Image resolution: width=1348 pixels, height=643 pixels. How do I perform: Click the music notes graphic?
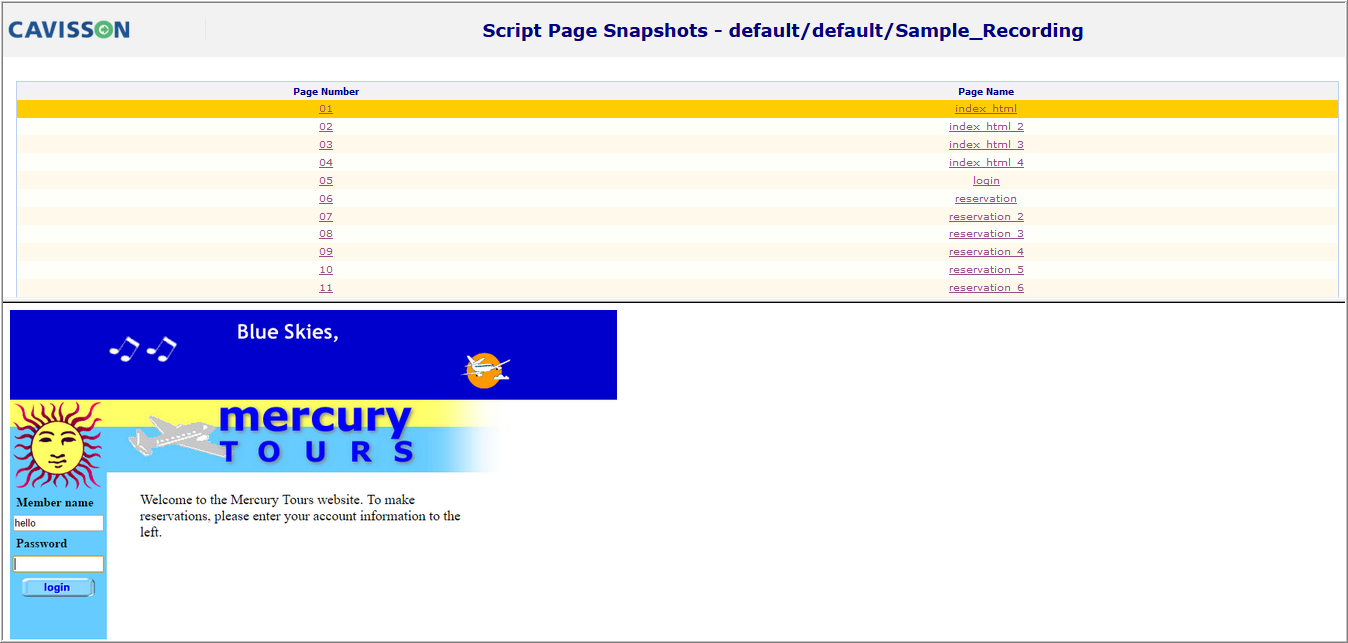coord(142,349)
